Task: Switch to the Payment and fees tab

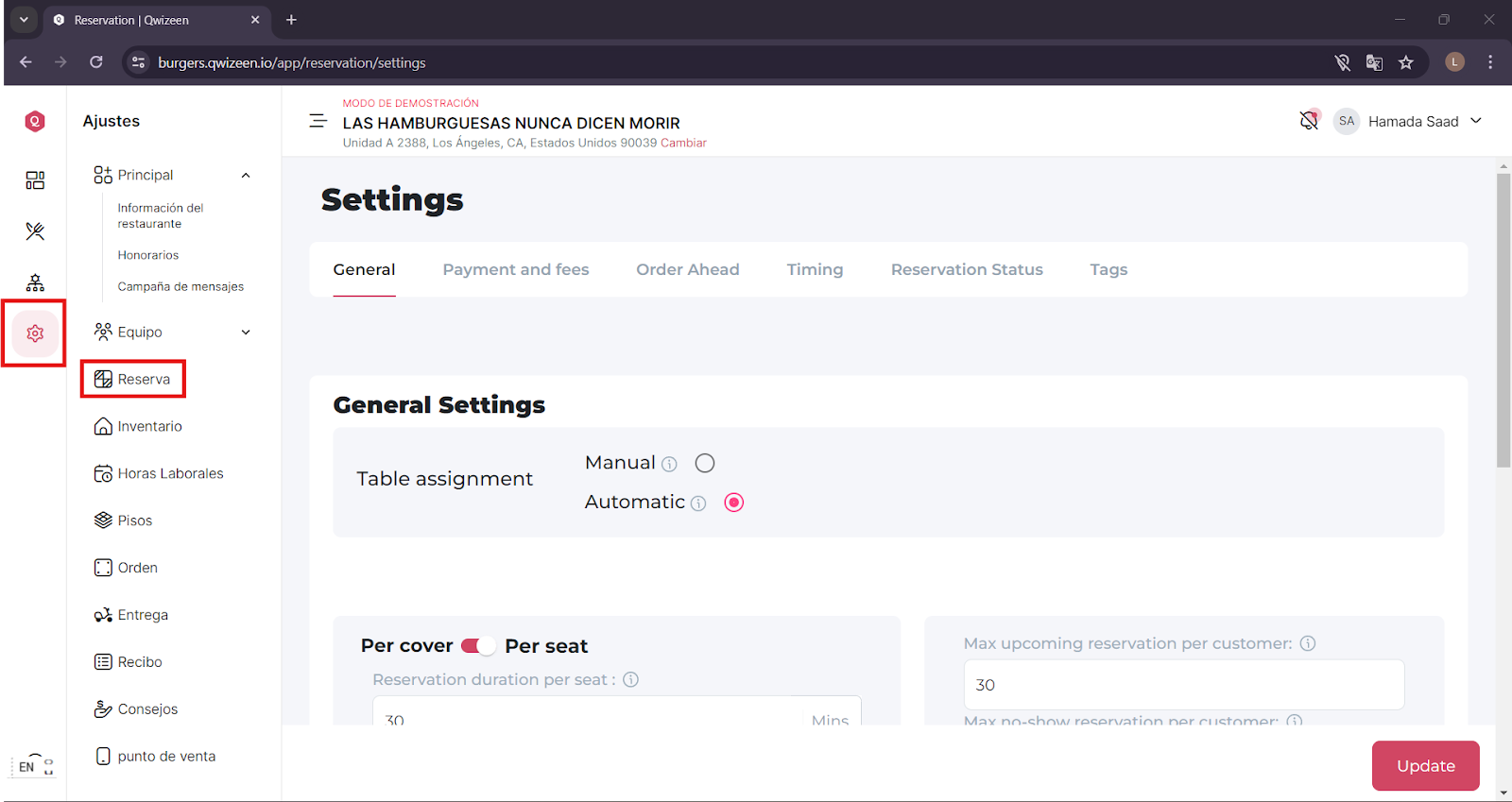Action: [516, 269]
